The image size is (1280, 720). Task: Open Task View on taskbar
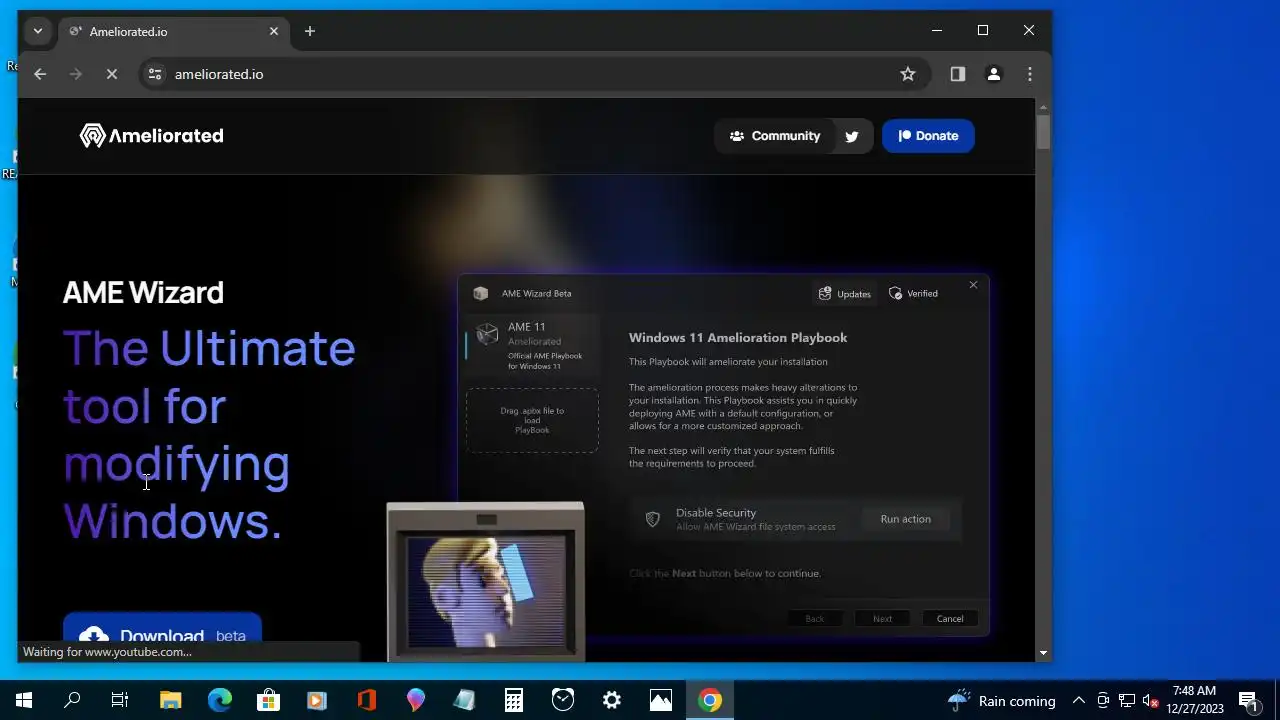click(120, 700)
